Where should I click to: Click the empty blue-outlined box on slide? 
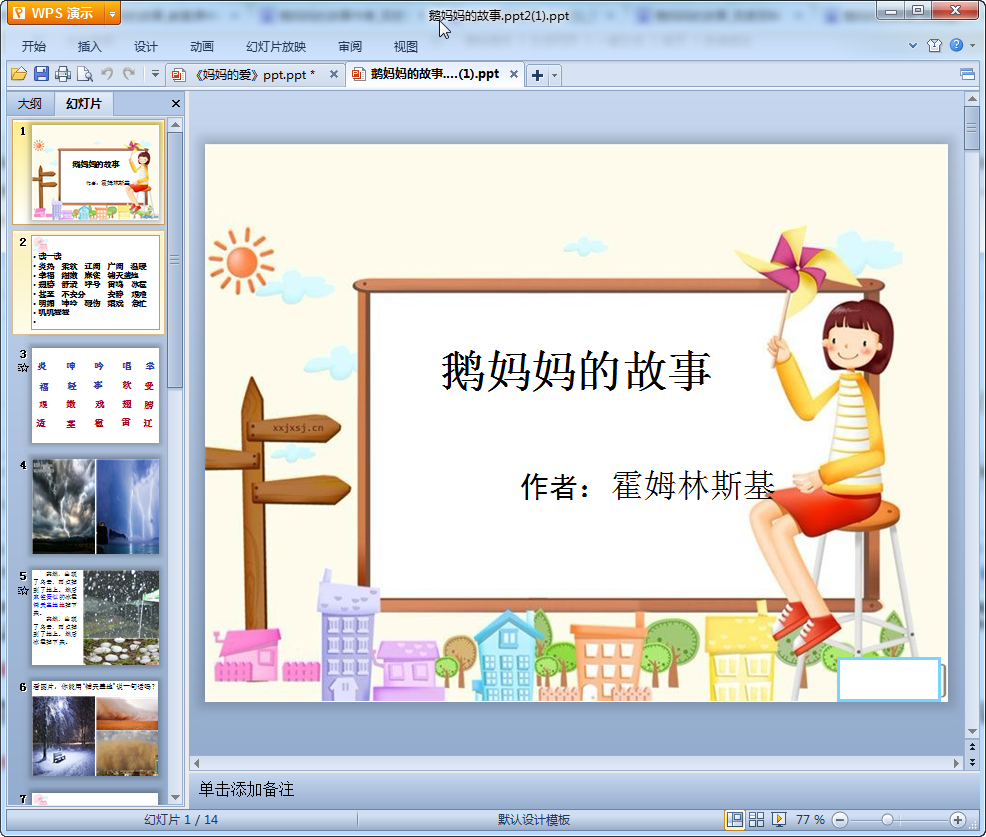(x=889, y=679)
